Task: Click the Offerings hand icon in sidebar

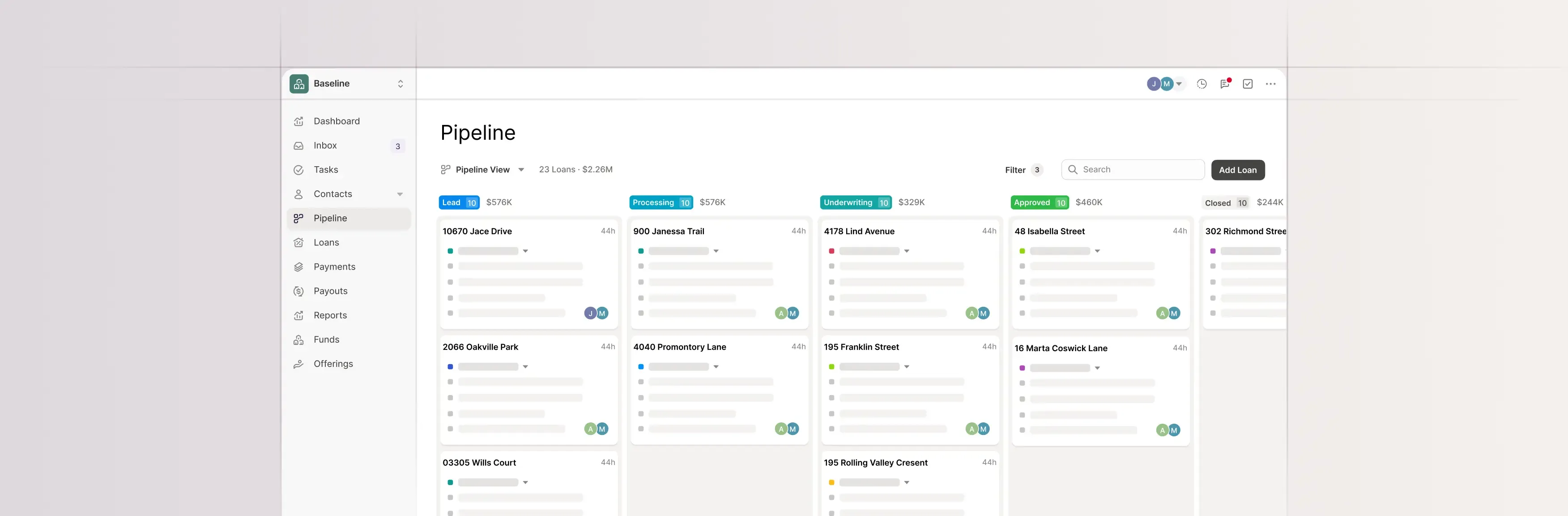Action: [x=298, y=364]
